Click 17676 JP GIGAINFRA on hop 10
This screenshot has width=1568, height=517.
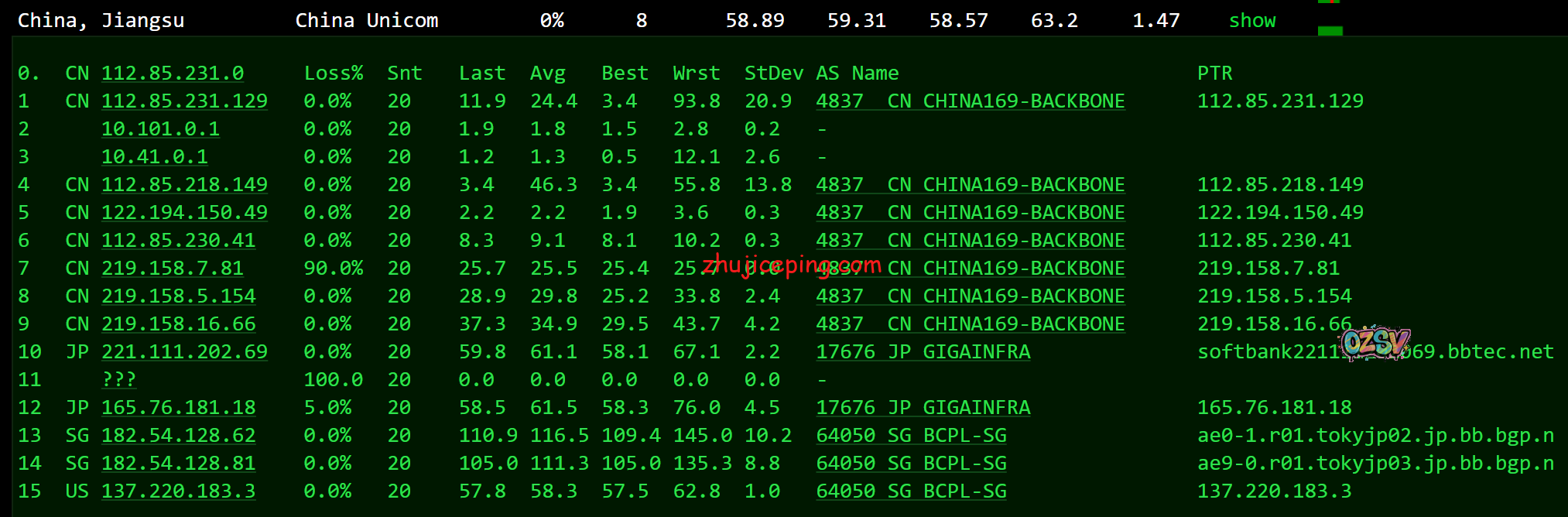click(923, 352)
